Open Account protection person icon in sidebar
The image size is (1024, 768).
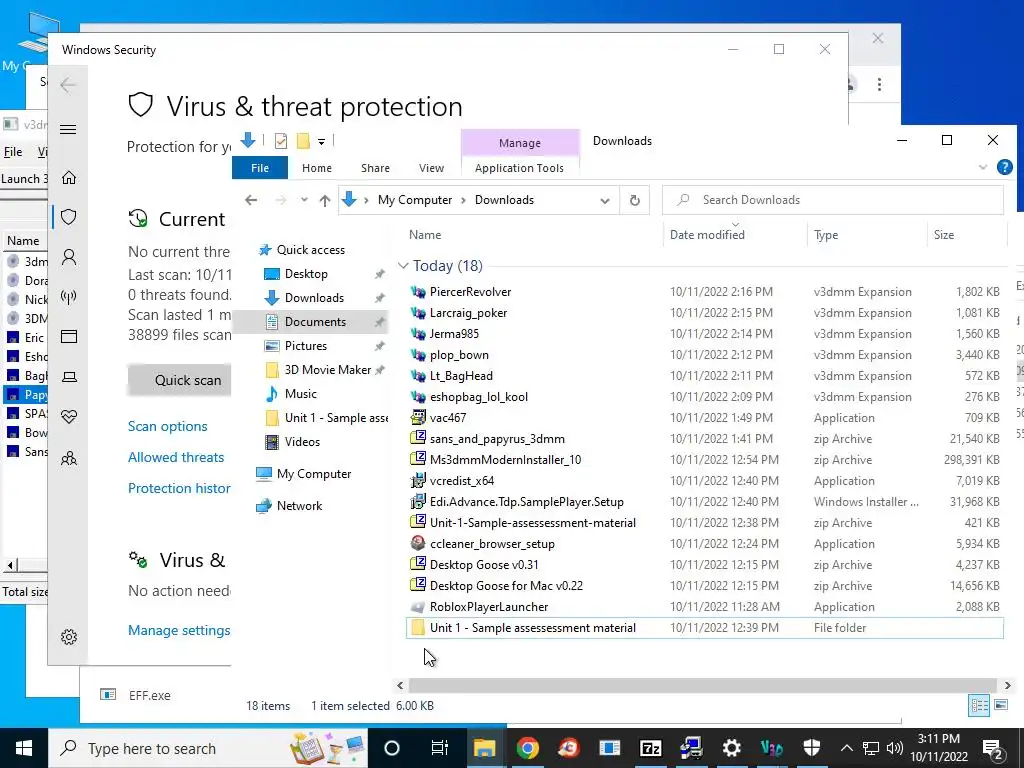coord(69,257)
